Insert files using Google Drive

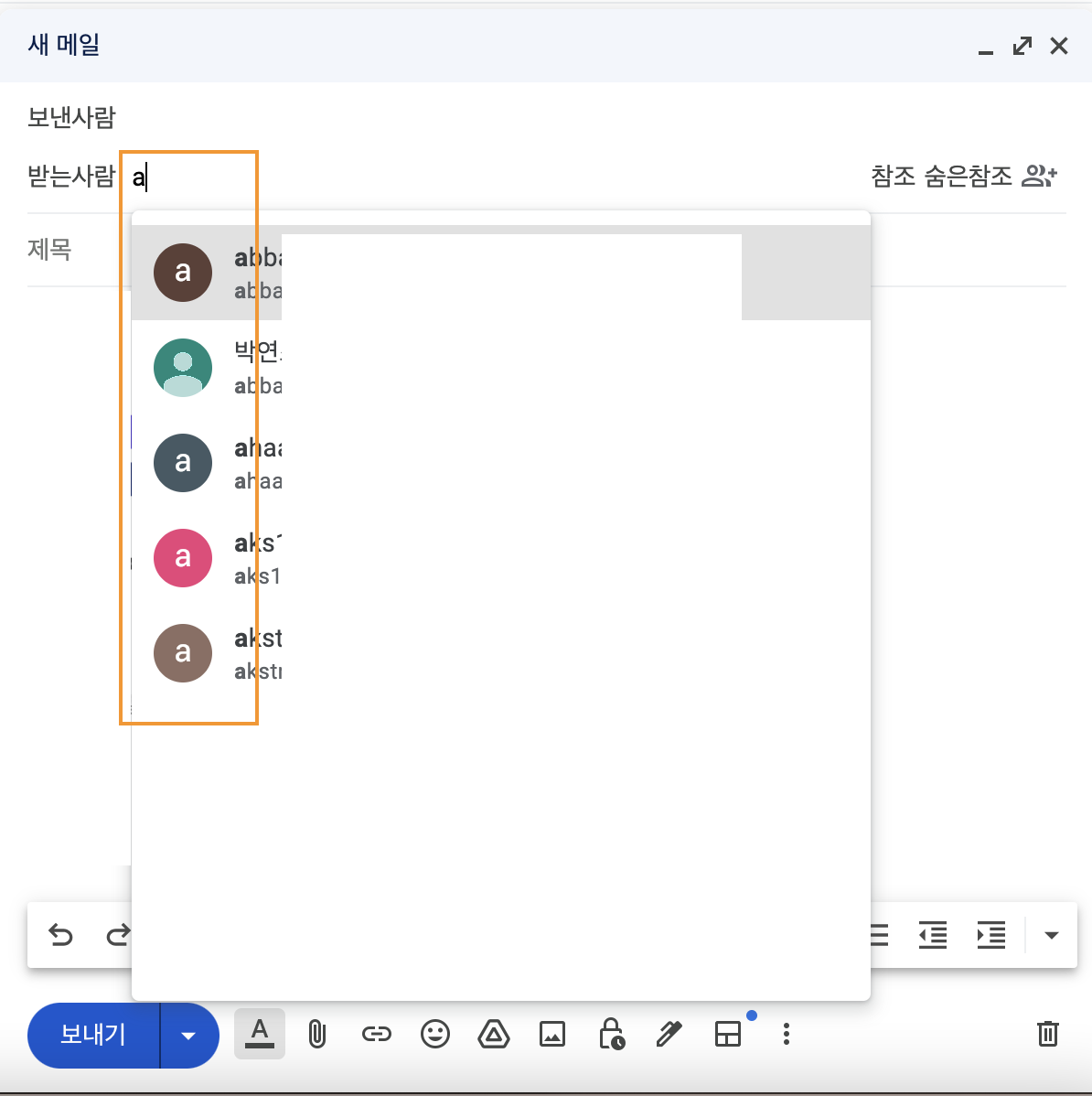pyautogui.click(x=494, y=1035)
